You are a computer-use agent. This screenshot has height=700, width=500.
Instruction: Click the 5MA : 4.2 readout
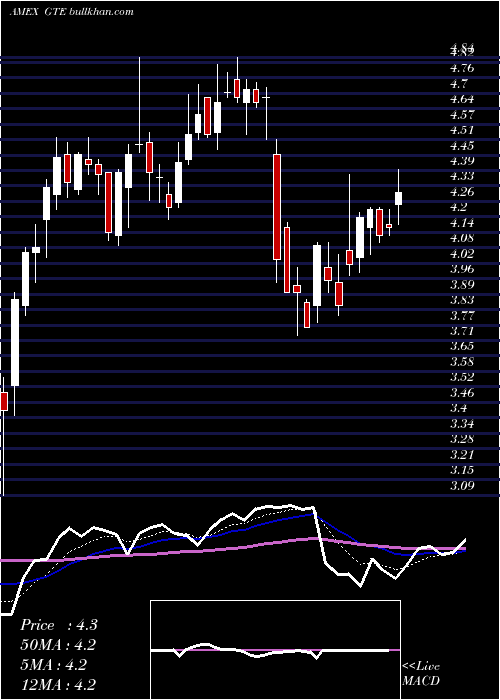coord(53,665)
